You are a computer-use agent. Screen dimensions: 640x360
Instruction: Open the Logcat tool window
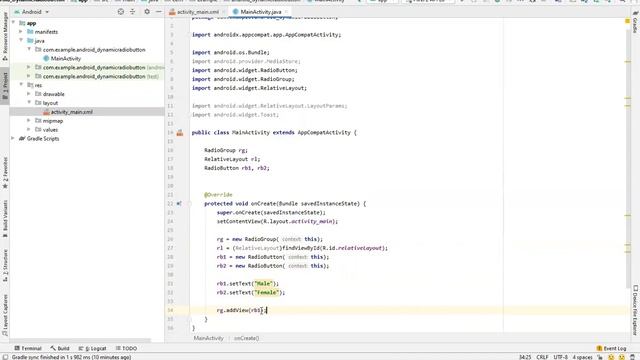click(92, 348)
